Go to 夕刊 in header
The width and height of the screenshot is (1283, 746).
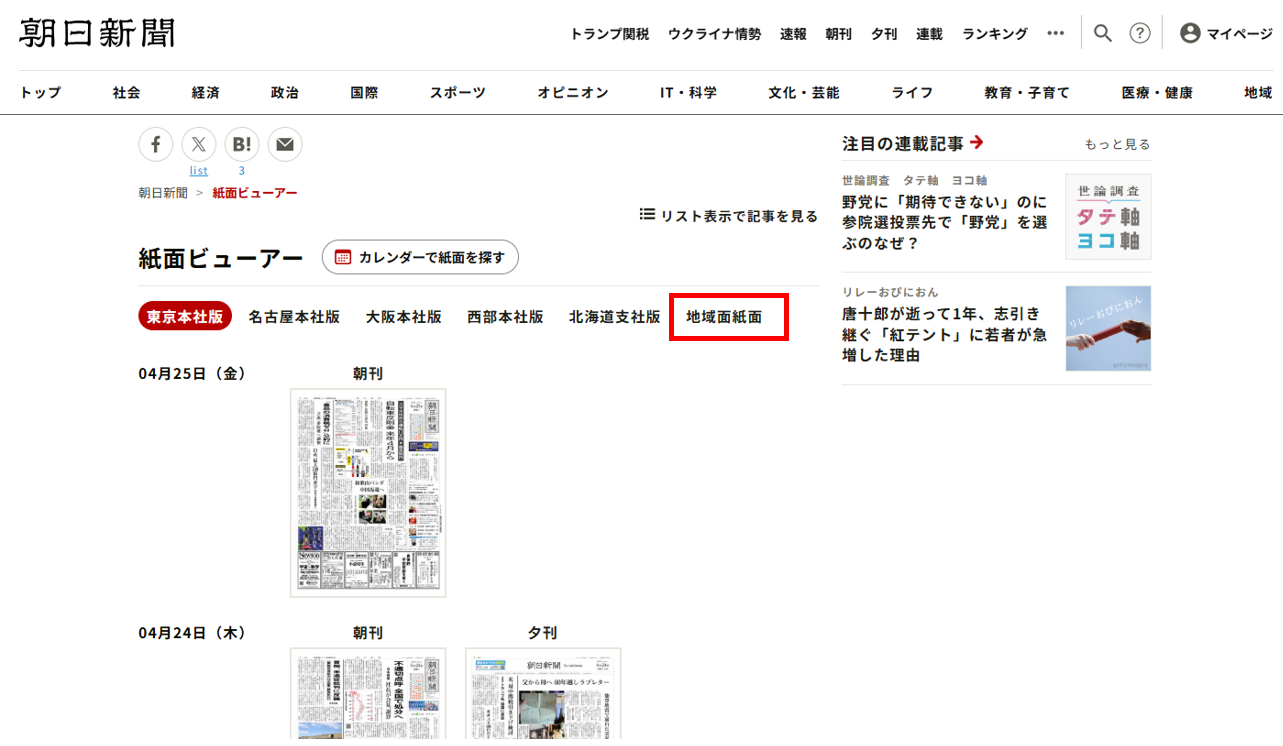point(884,34)
